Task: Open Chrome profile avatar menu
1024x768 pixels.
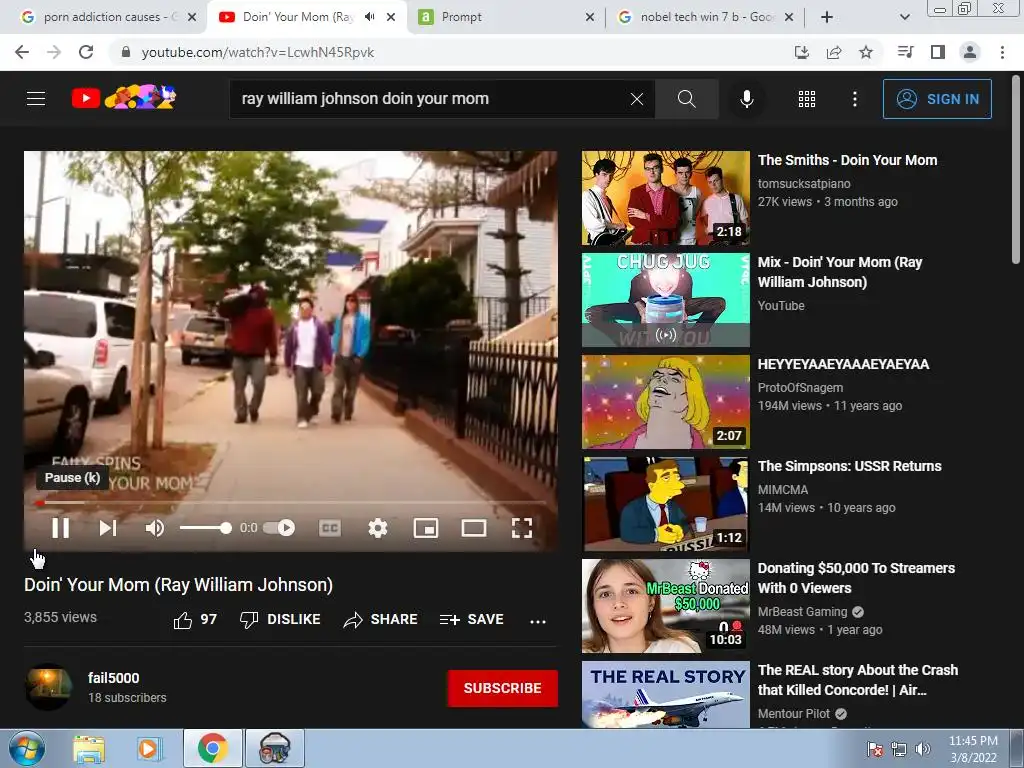Action: point(970,52)
